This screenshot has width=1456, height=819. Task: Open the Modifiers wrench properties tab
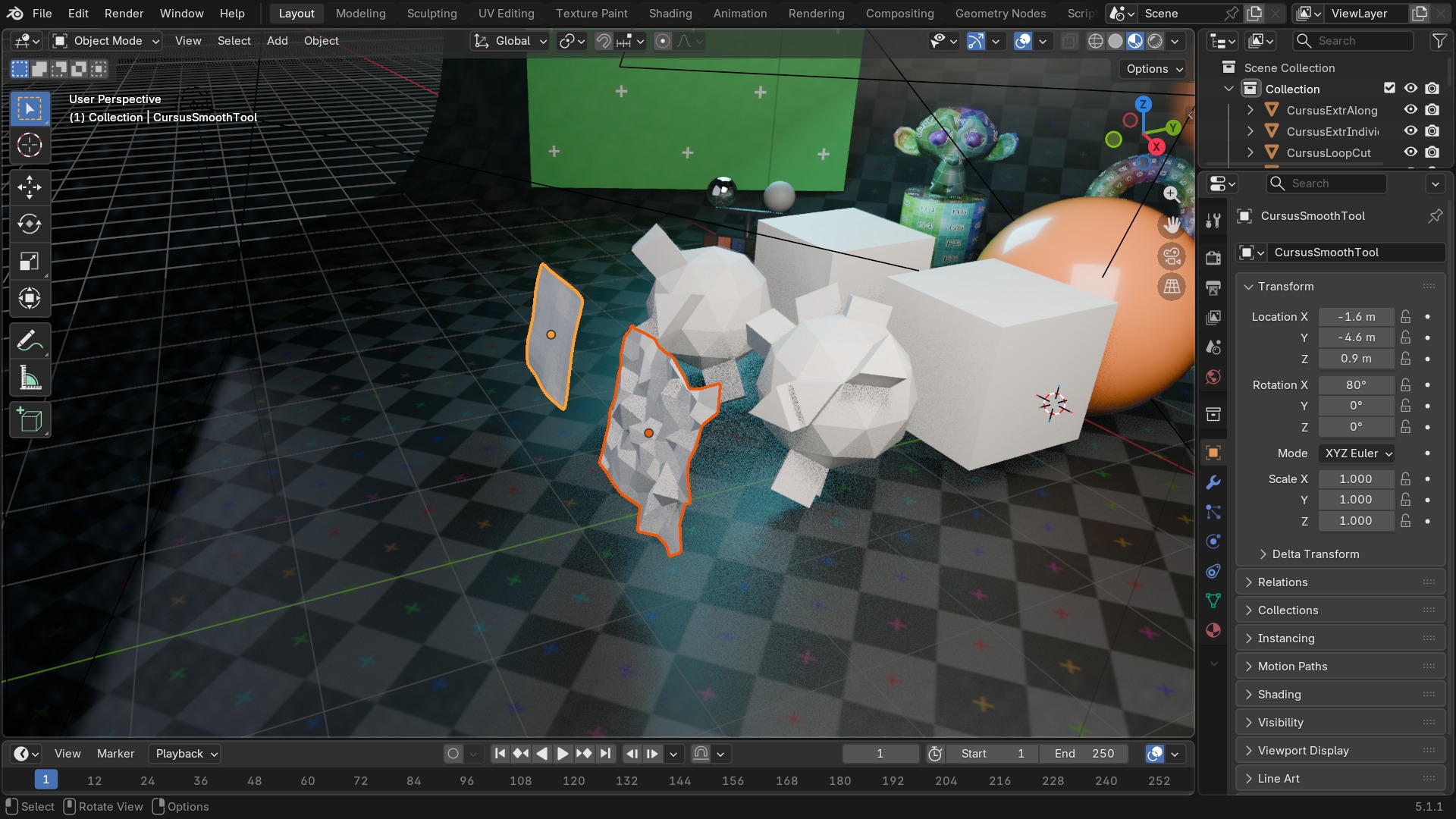[x=1213, y=482]
